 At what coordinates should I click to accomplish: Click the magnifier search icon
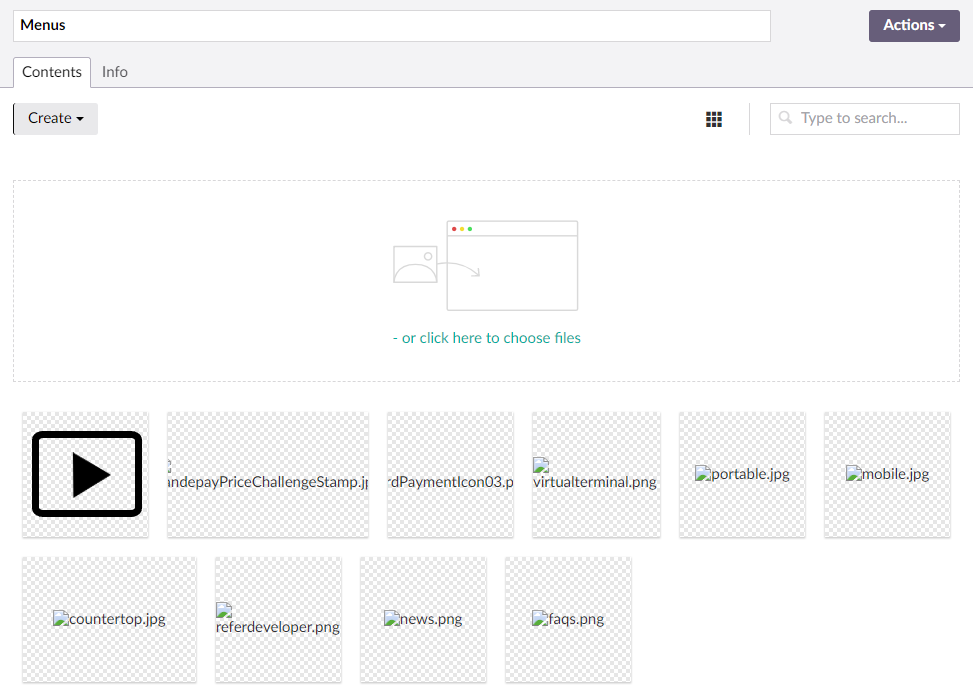click(785, 117)
